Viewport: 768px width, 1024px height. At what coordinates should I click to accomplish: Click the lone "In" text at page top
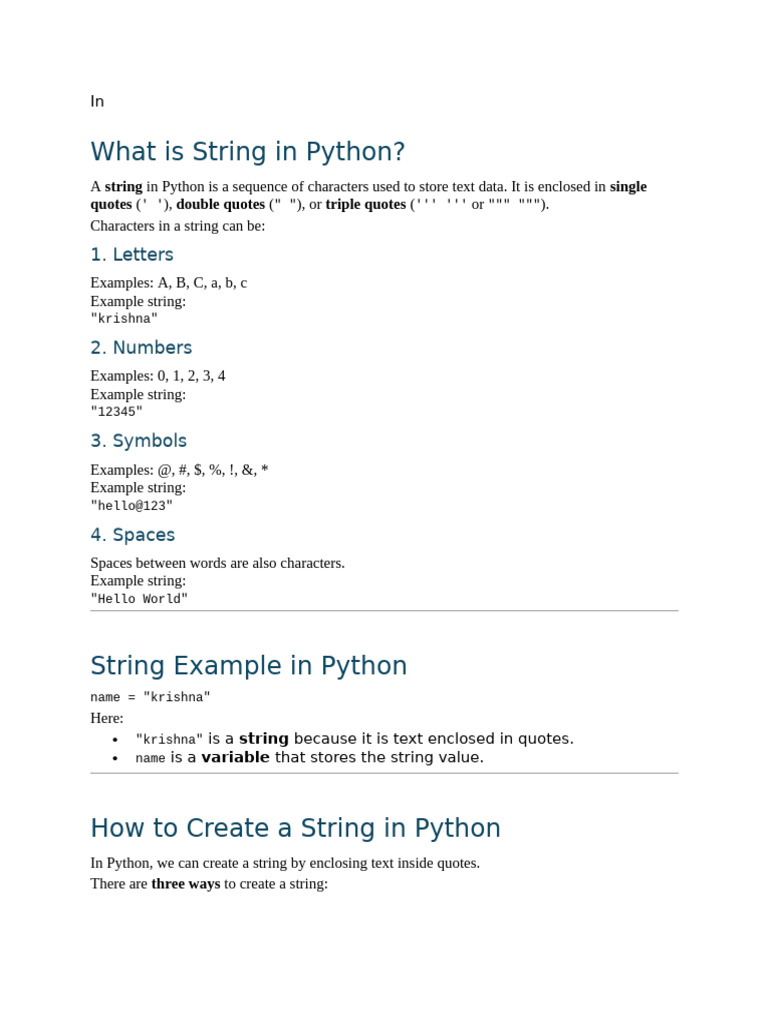(97, 101)
